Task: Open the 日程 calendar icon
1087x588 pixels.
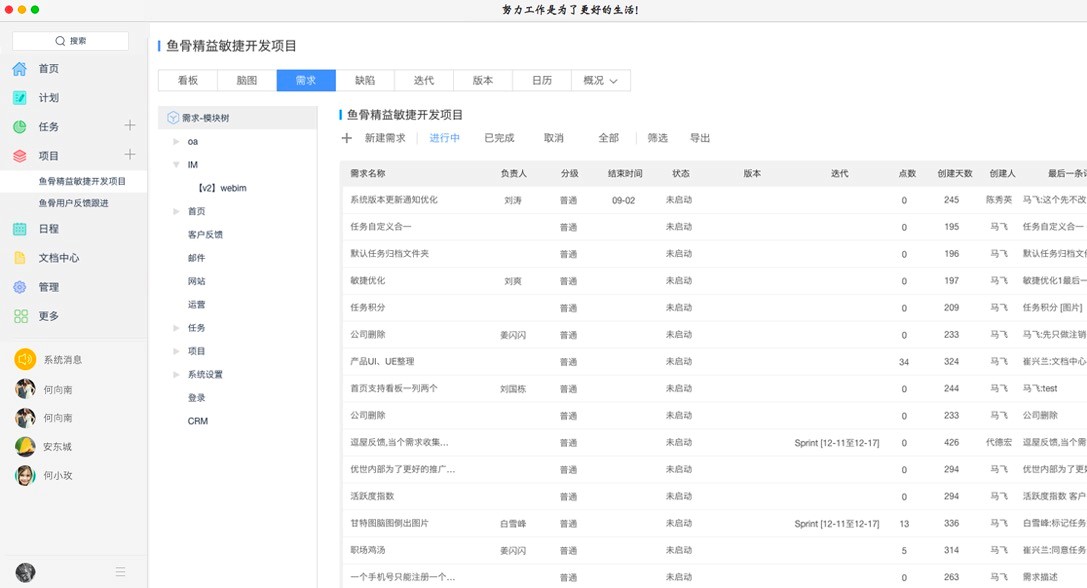Action: [20, 229]
